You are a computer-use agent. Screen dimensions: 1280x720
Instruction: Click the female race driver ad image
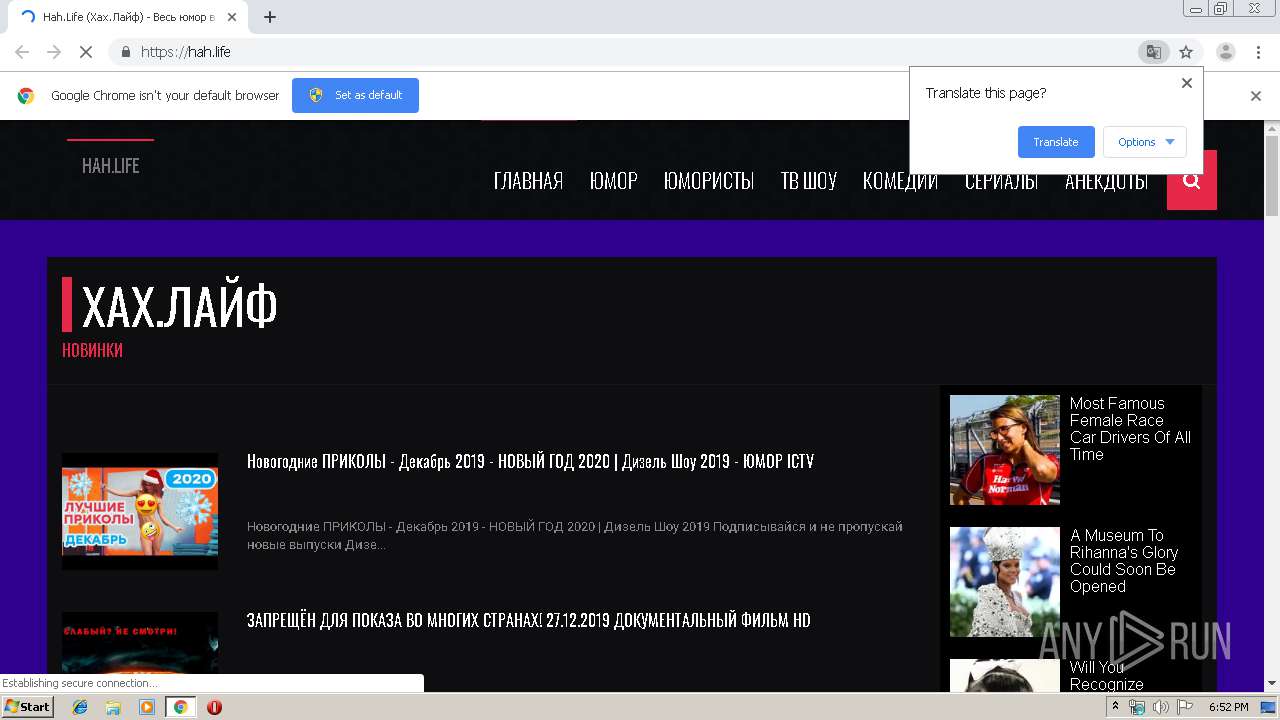coord(1004,450)
